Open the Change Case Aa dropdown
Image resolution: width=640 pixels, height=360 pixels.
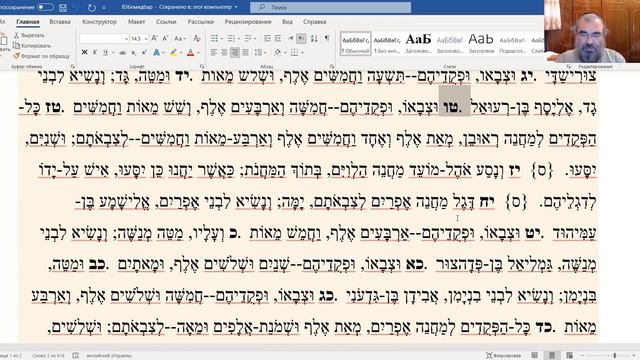tap(180, 38)
